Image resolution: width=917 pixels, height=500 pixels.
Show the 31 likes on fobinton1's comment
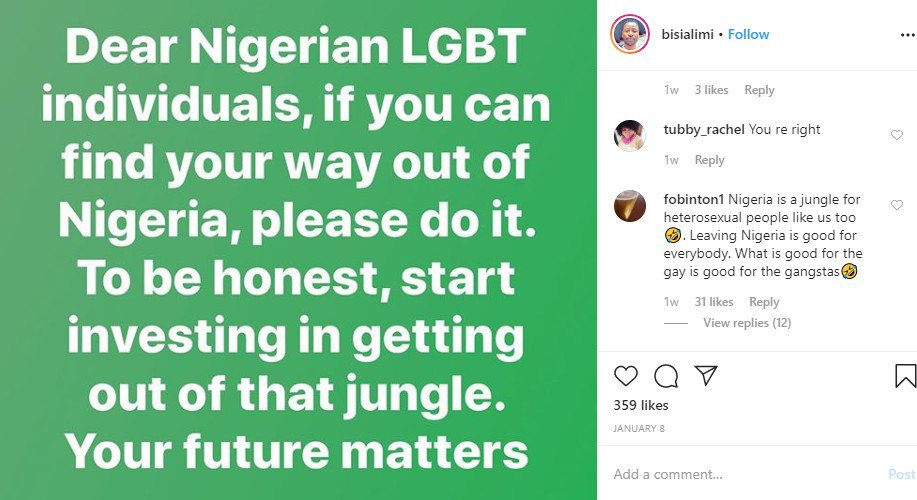click(714, 302)
